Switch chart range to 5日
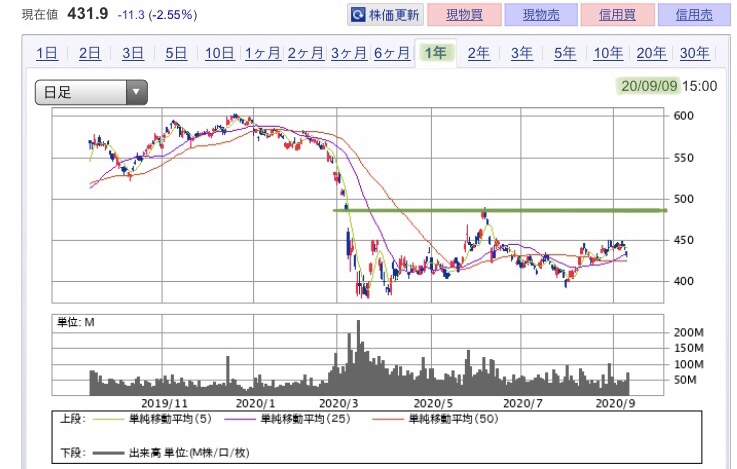 point(176,53)
